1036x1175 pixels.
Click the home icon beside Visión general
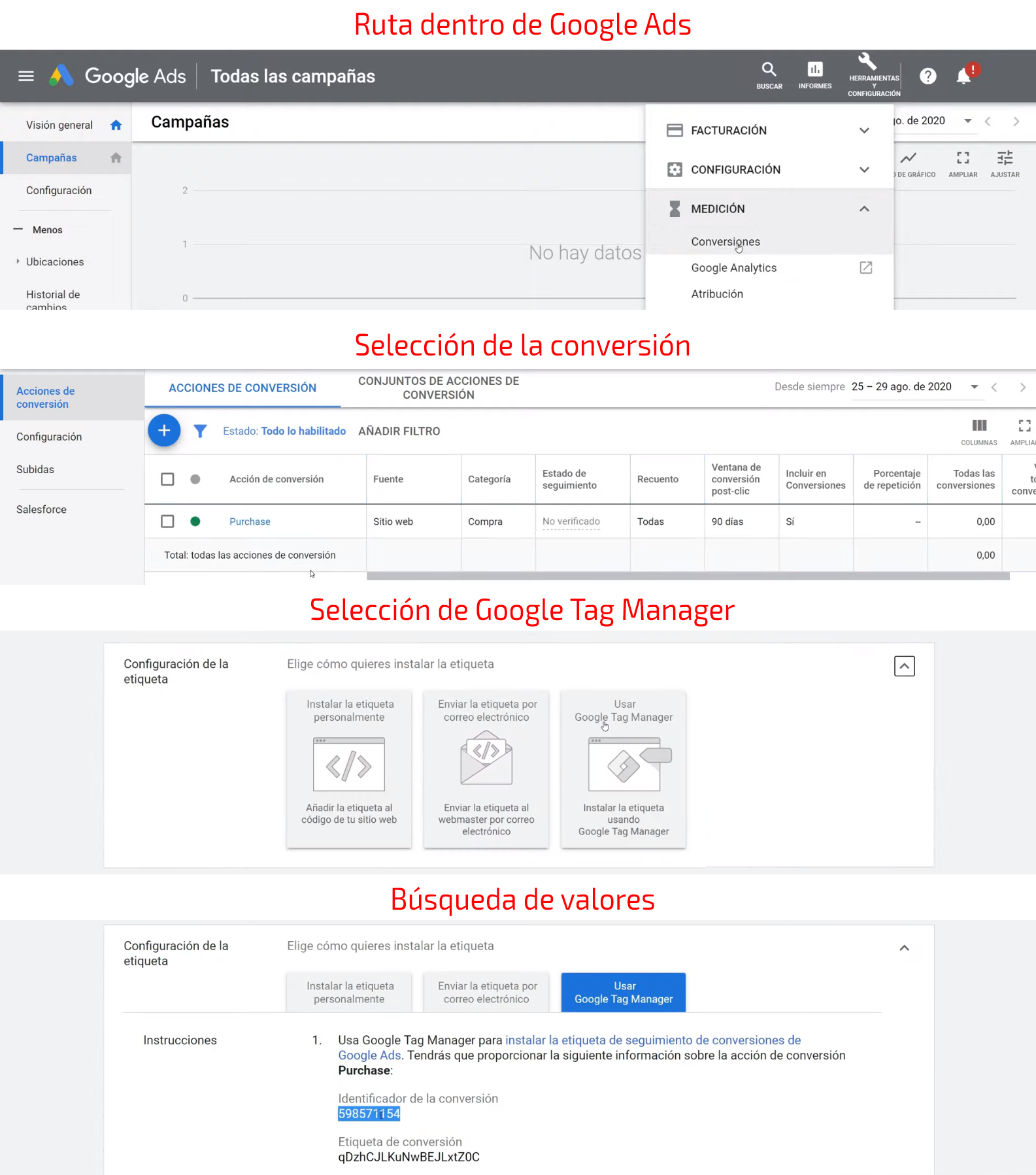[116, 125]
